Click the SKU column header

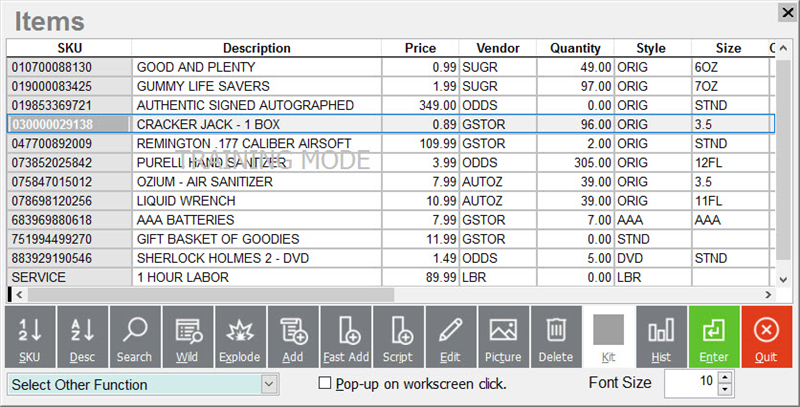pyautogui.click(x=69, y=48)
